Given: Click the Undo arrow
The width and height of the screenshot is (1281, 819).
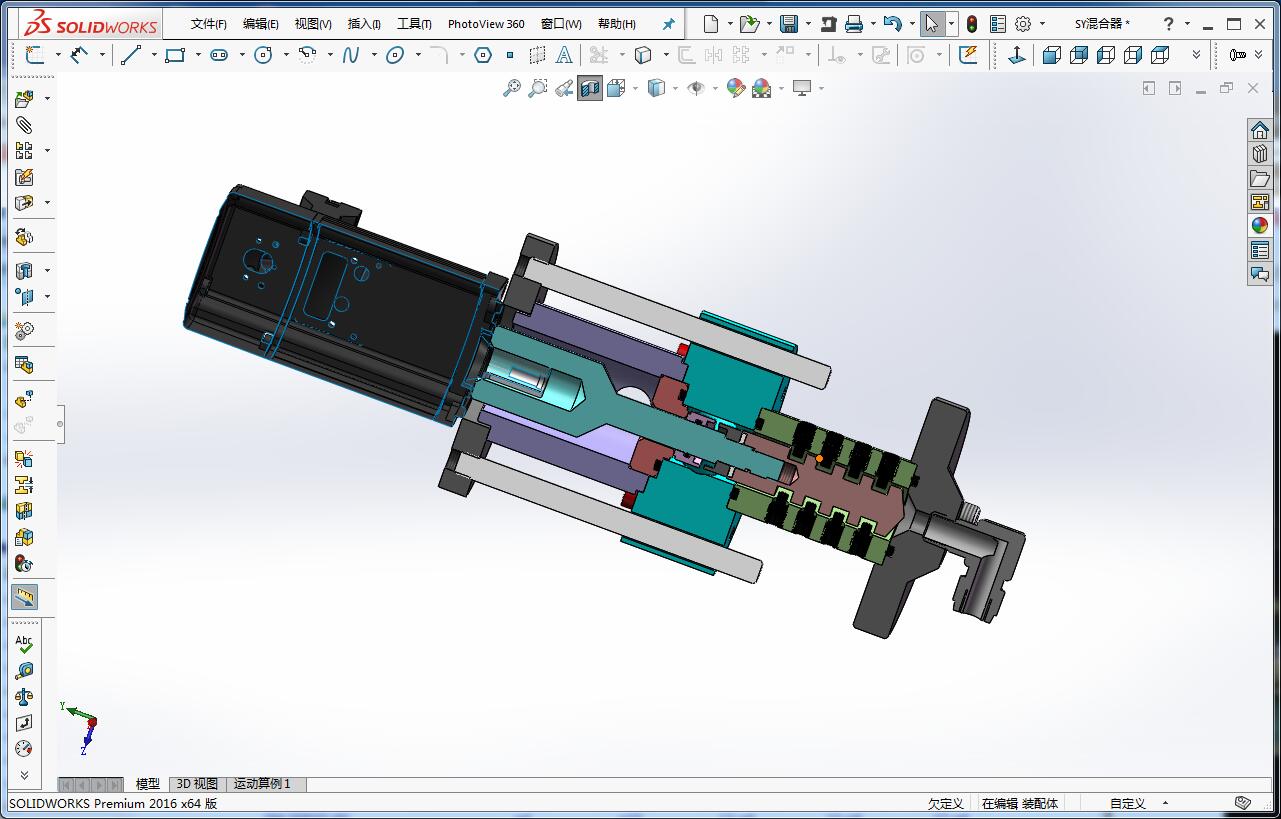Looking at the screenshot, I should coord(893,24).
